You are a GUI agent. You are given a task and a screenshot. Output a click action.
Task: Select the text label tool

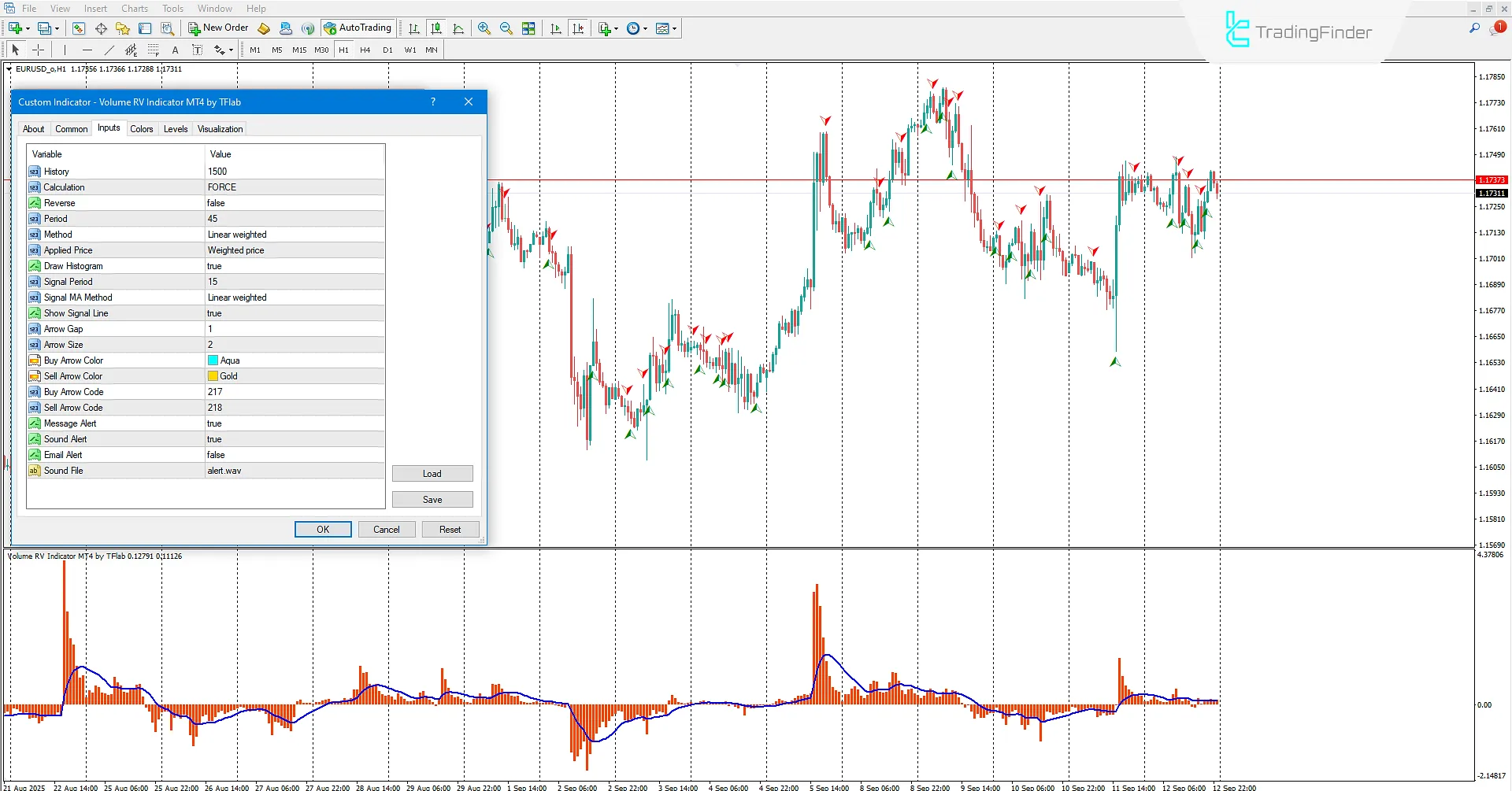point(197,50)
